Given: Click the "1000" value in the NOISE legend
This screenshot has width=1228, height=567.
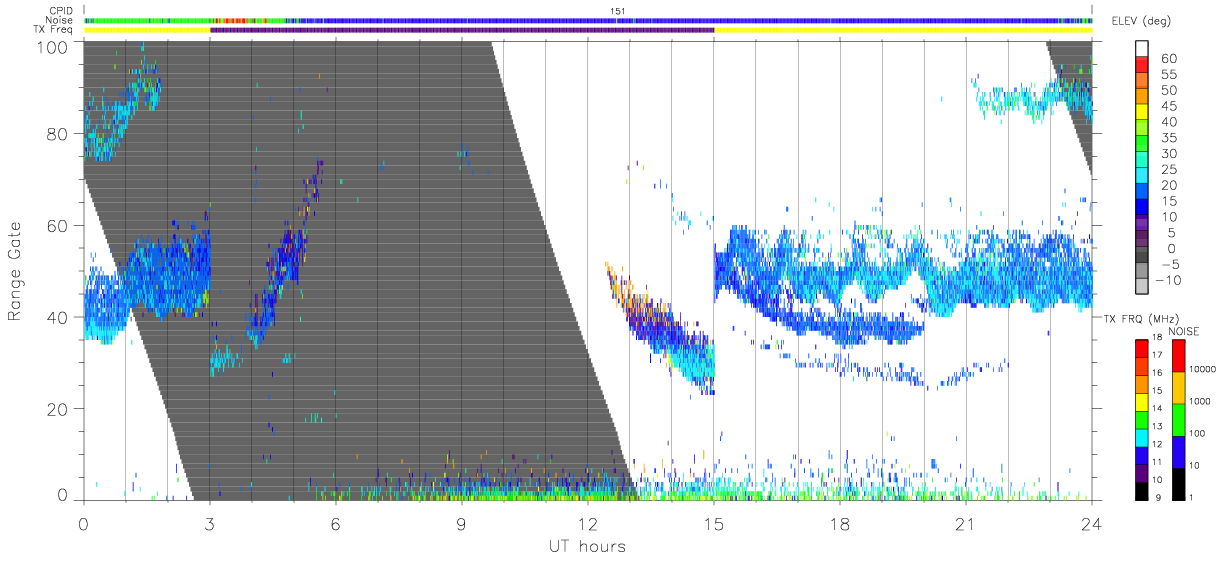Looking at the screenshot, I should tap(1200, 401).
